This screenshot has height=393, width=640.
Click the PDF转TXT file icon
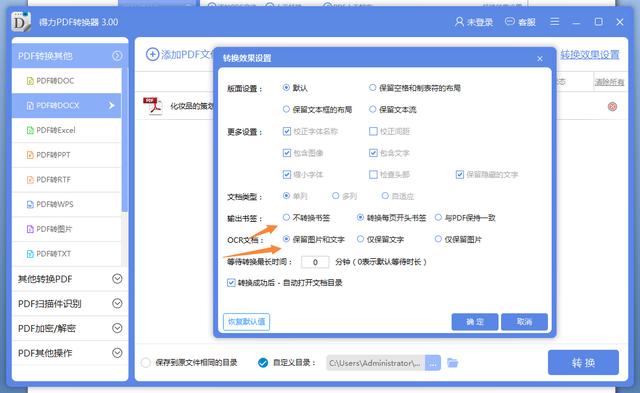pos(30,254)
